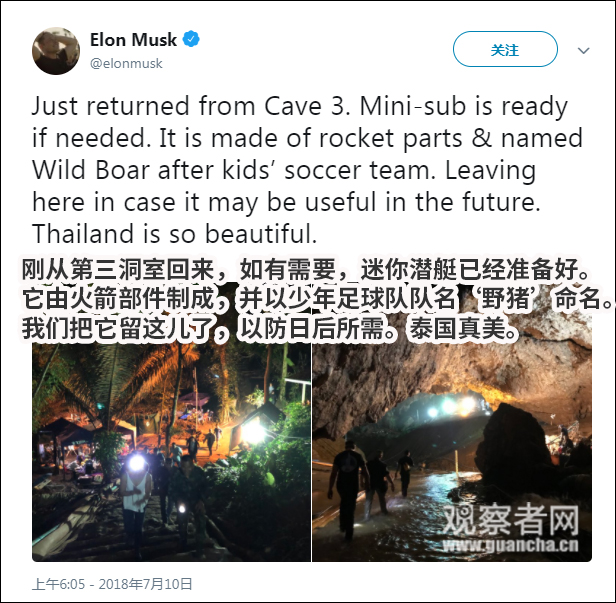Follow the account with the 关注 button
The height and width of the screenshot is (603, 616).
pyautogui.click(x=505, y=49)
